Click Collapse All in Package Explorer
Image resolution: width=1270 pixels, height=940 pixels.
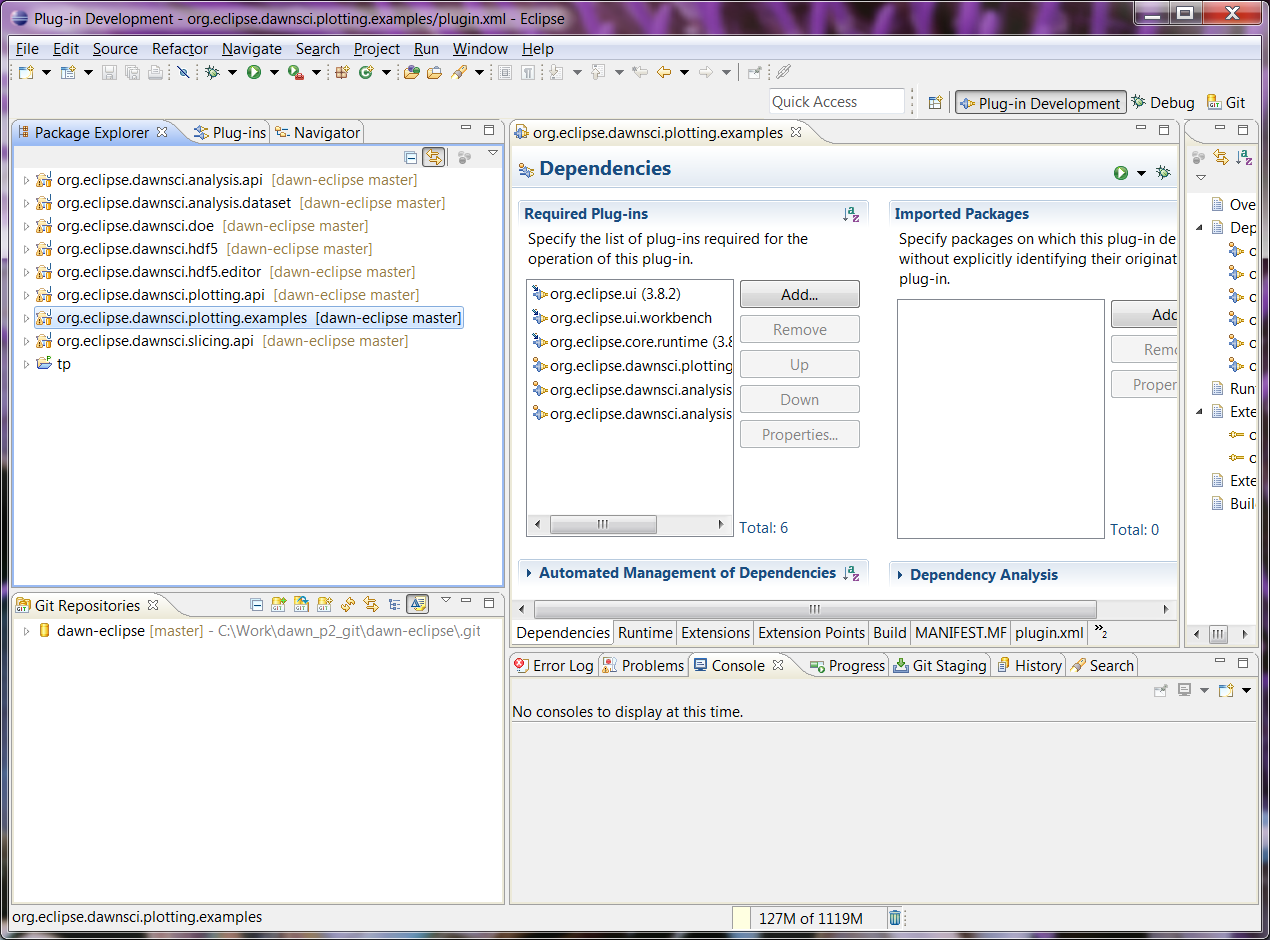[411, 157]
